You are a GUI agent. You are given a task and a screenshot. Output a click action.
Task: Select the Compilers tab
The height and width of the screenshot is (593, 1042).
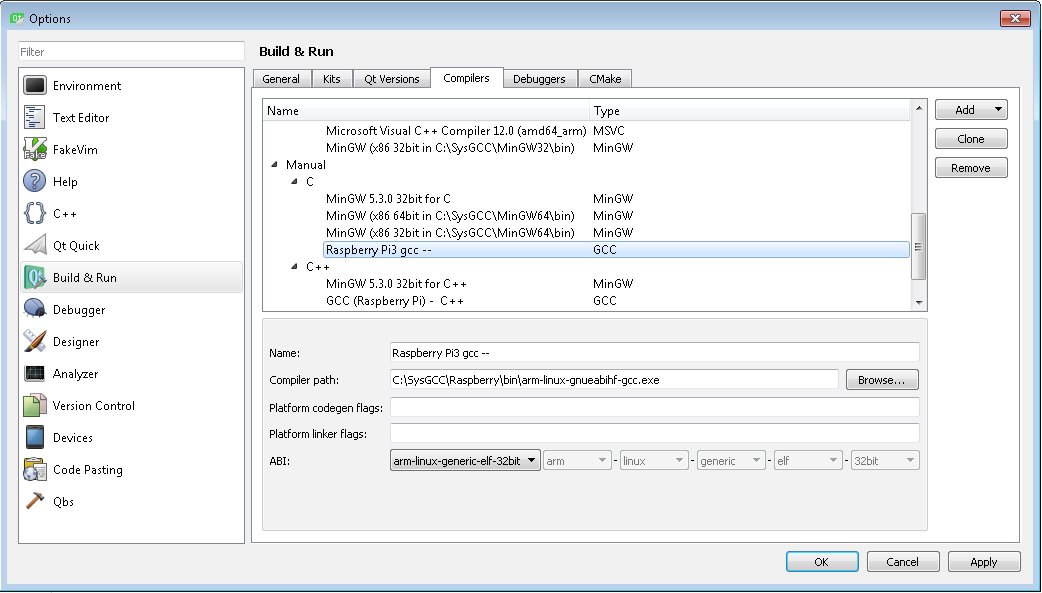pyautogui.click(x=467, y=78)
